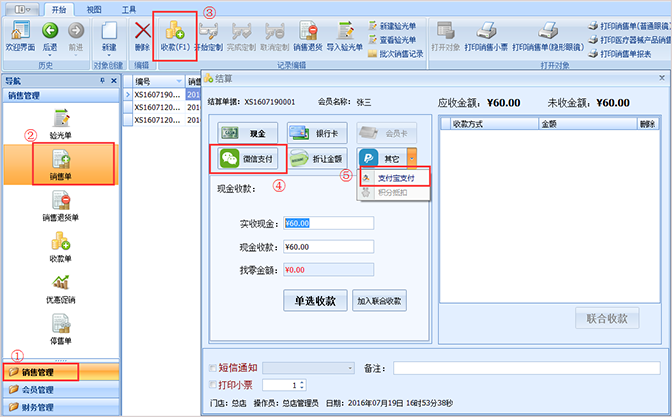This screenshot has width=672, height=417.
Task: Pay with 现金 cash button
Action: (x=247, y=133)
